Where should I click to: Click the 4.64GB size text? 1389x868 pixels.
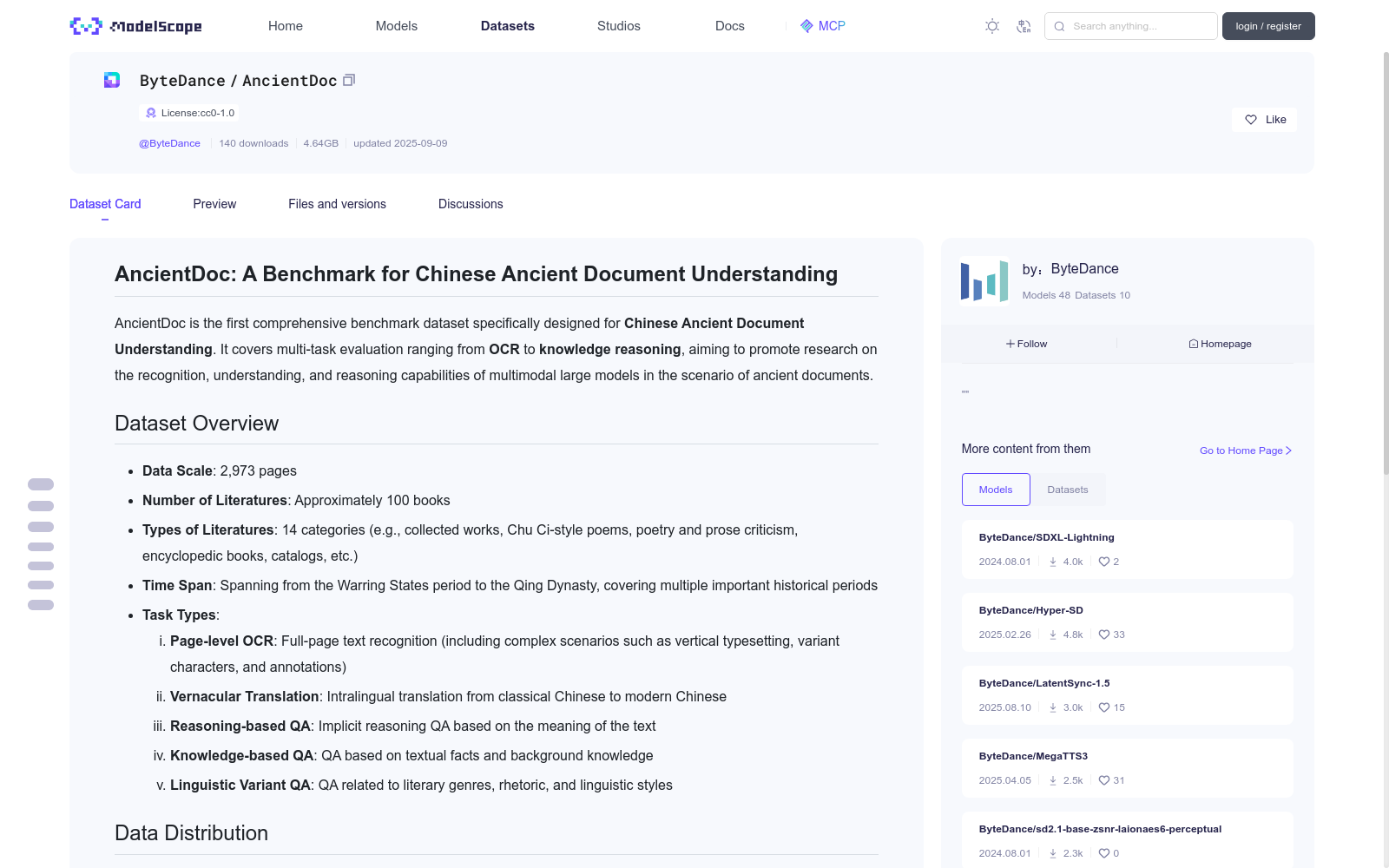click(321, 143)
